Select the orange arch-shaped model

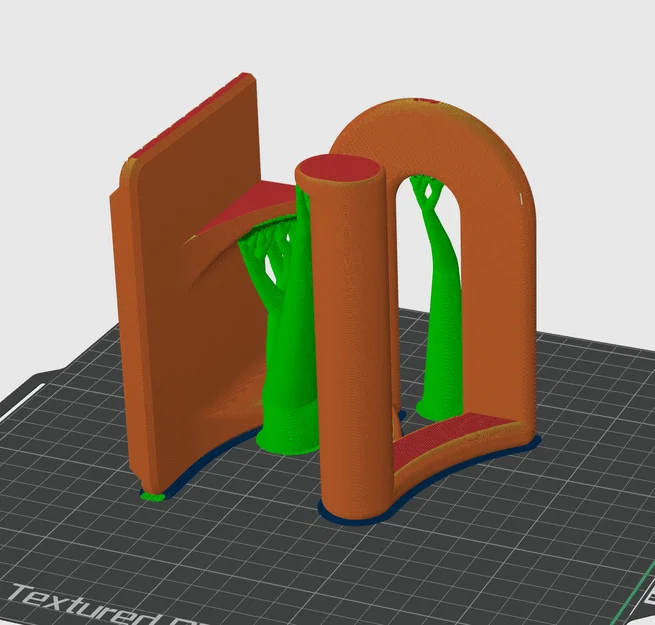coord(497,267)
